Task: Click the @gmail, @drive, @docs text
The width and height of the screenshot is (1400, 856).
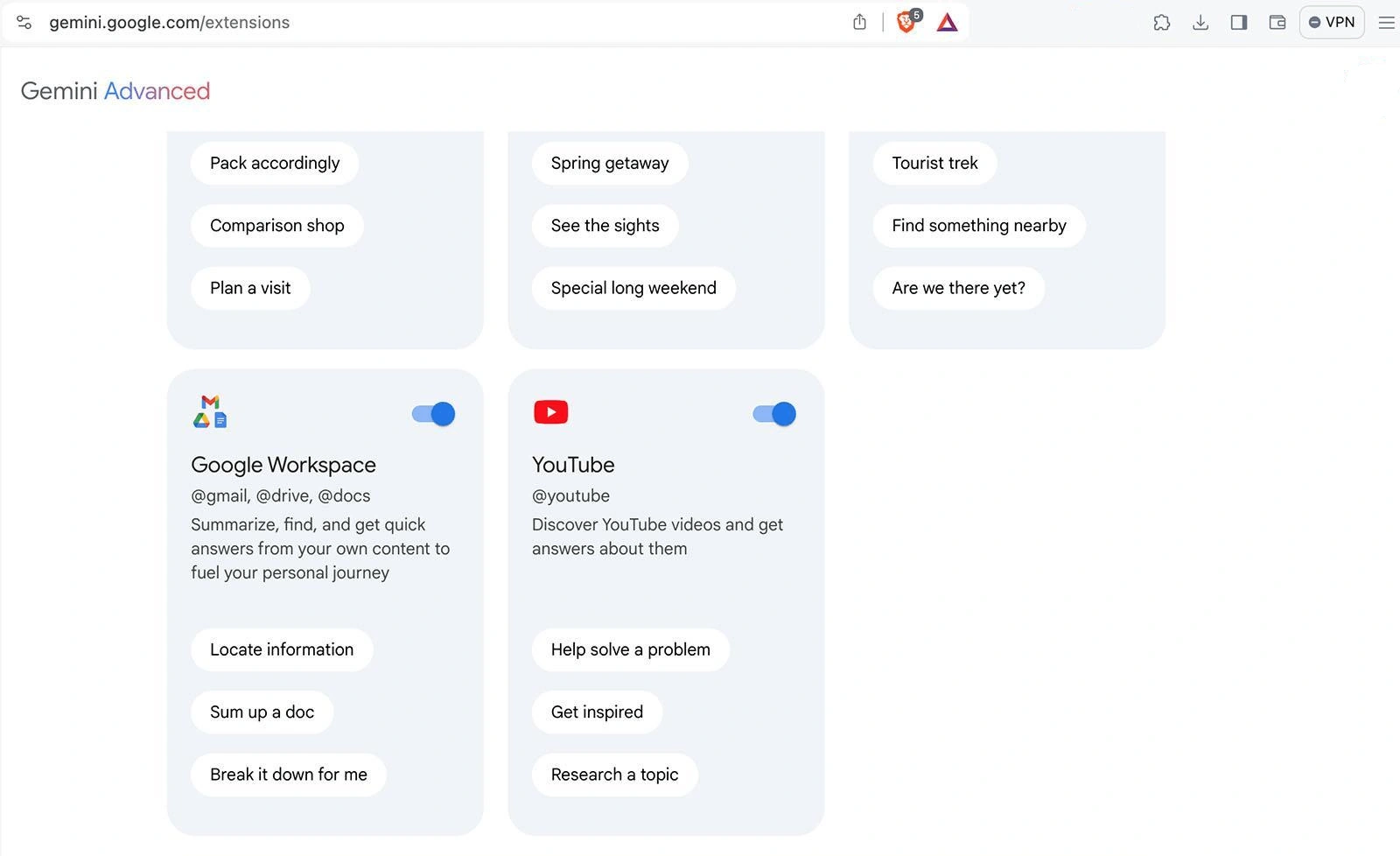Action: point(281,496)
